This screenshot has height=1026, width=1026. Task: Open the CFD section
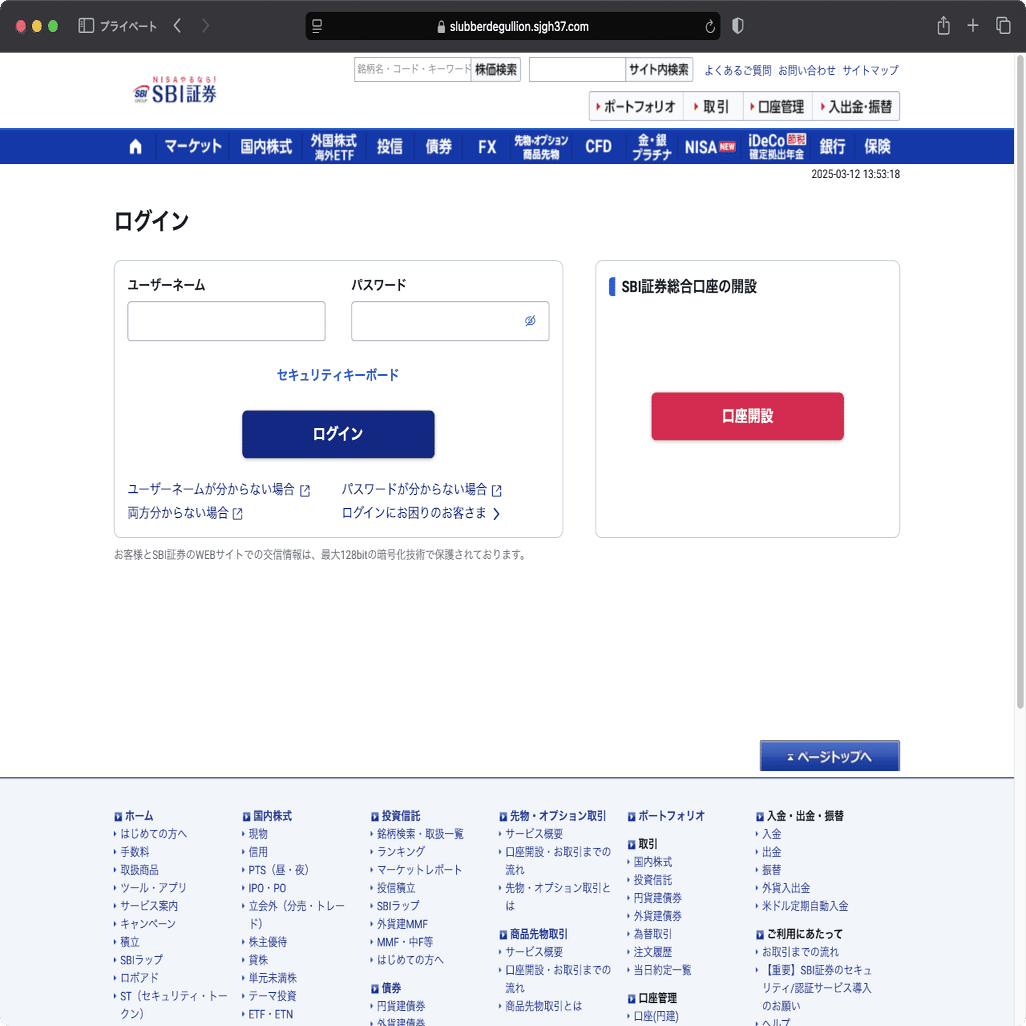[x=598, y=146]
